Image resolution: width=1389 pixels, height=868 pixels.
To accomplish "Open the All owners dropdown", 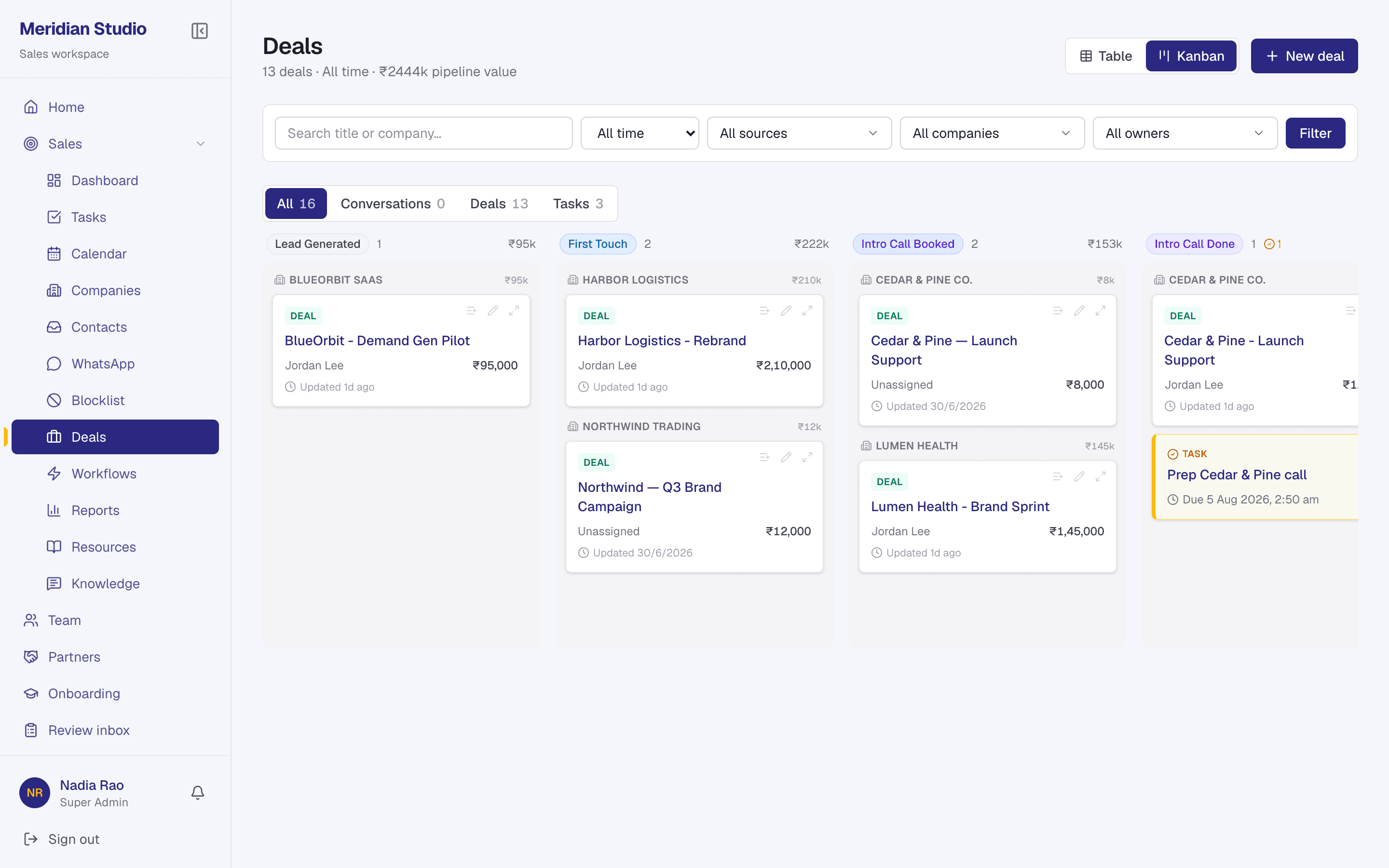I will pyautogui.click(x=1185, y=133).
